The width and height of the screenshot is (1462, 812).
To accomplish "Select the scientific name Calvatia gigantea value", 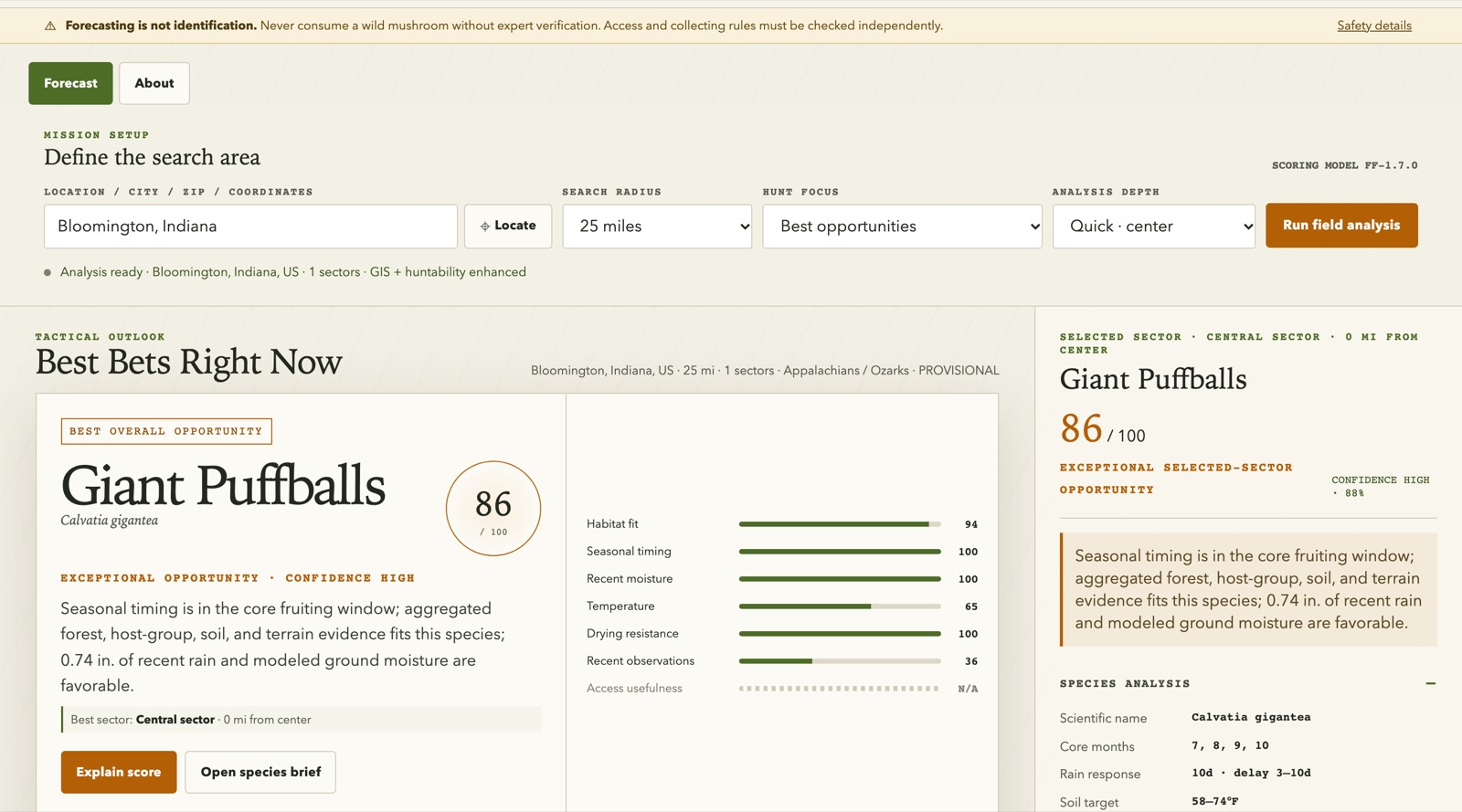I will point(1251,717).
